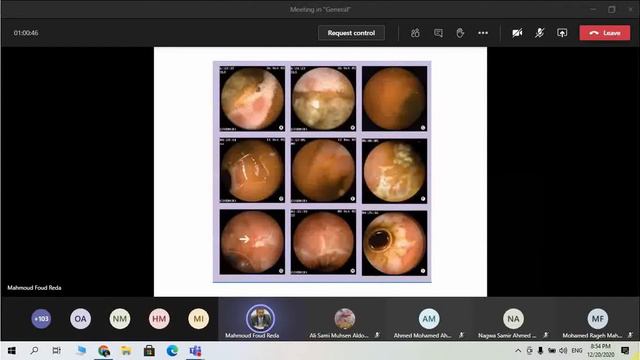Open the share content tray
Image resolution: width=640 pixels, height=360 pixels.
[x=562, y=33]
